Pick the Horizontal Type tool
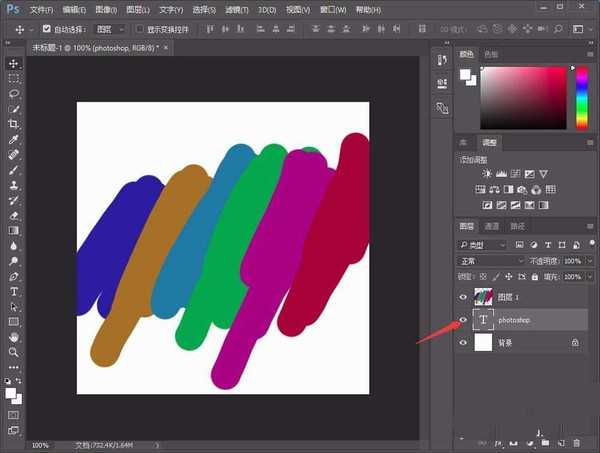Viewport: 600px width, 453px height. coord(14,291)
